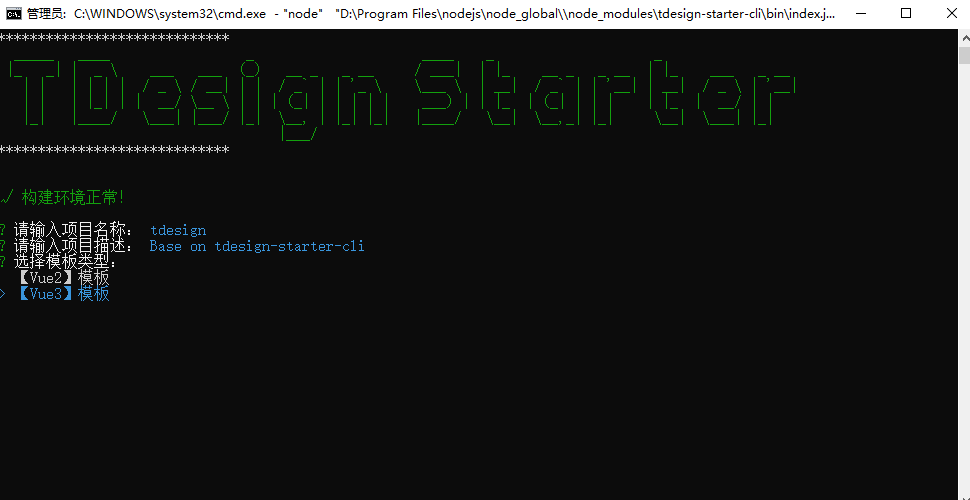970x500 pixels.
Task: Click the project name value tdesign
Action: tap(178, 230)
